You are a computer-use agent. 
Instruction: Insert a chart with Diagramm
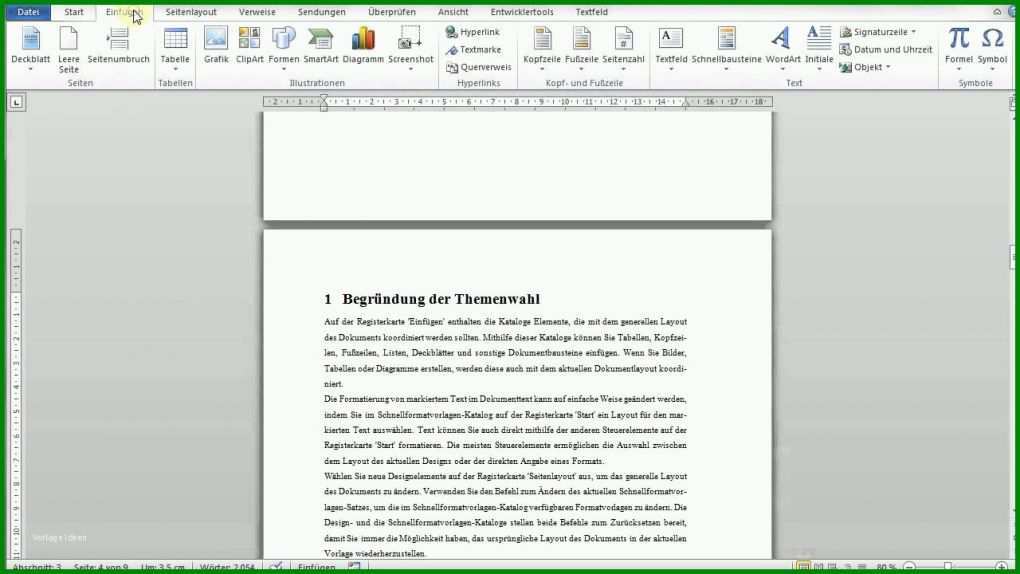(x=363, y=46)
